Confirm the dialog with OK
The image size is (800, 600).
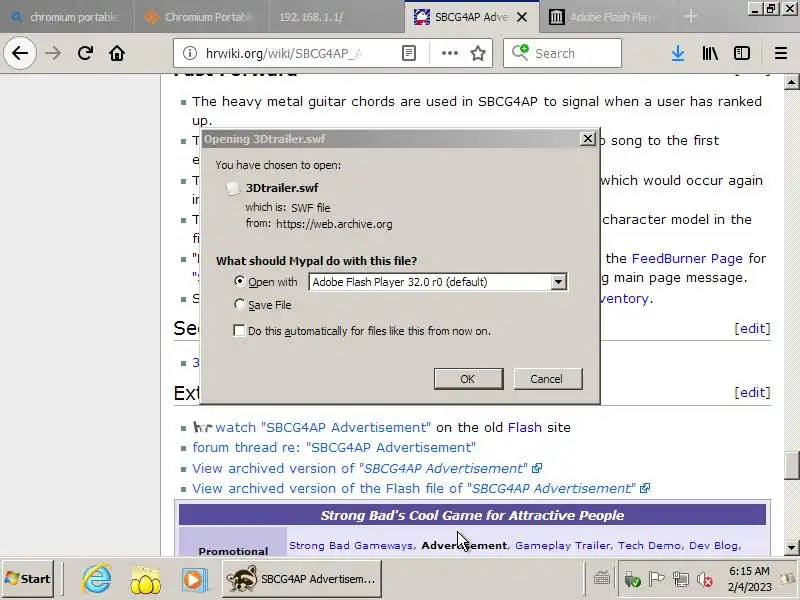[468, 379]
